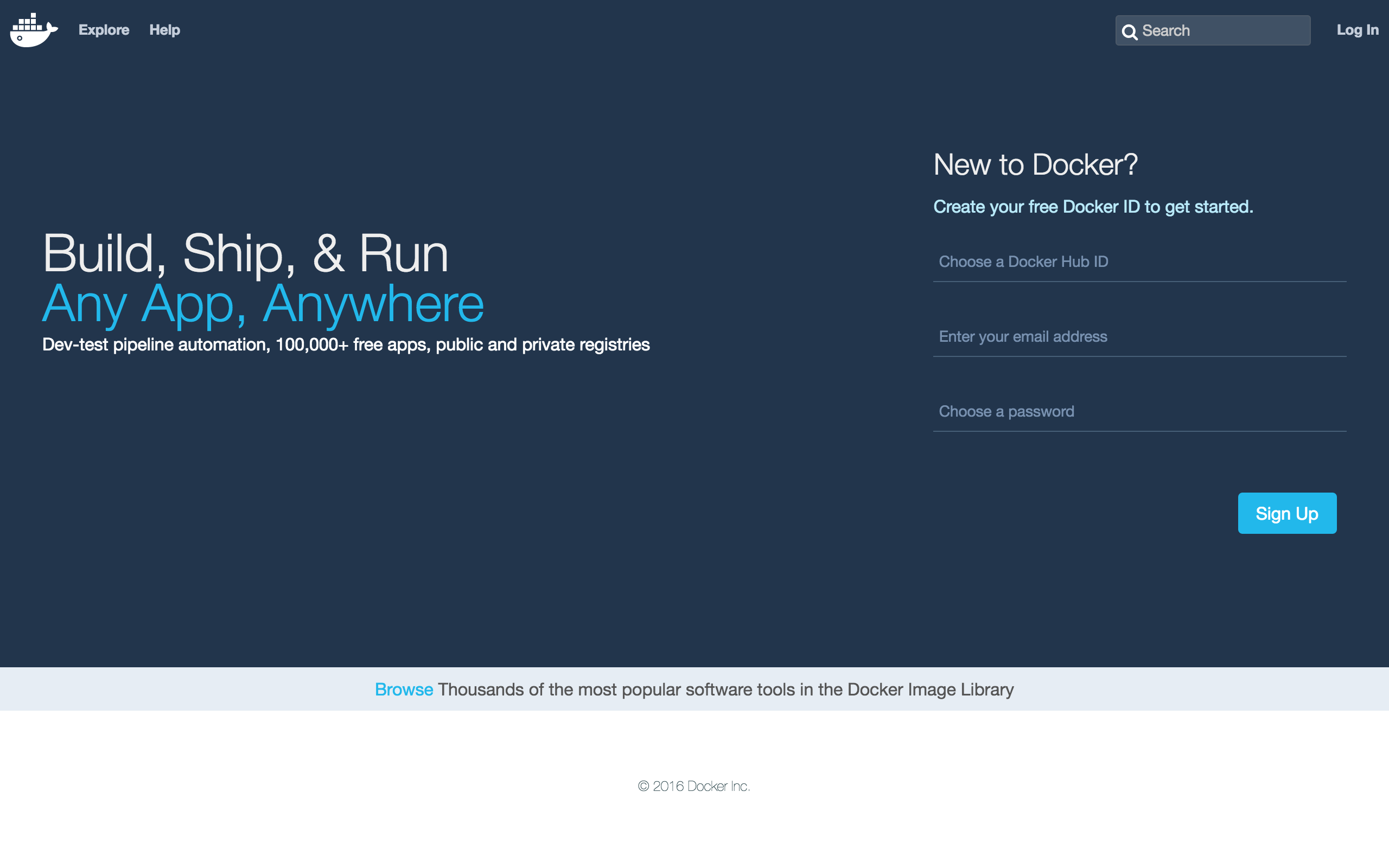Follow the Browse link in the banner
Viewport: 1389px width, 868px height.
tap(404, 690)
